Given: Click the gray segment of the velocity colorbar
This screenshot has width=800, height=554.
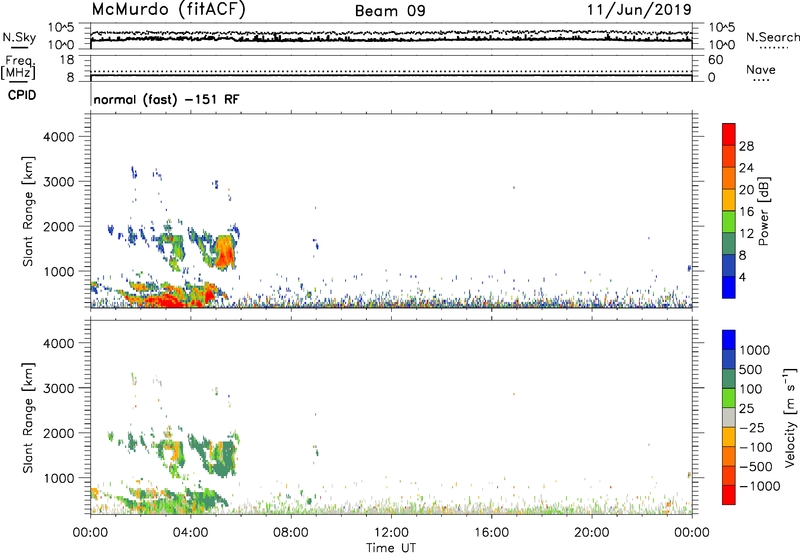Looking at the screenshot, I should click(729, 418).
